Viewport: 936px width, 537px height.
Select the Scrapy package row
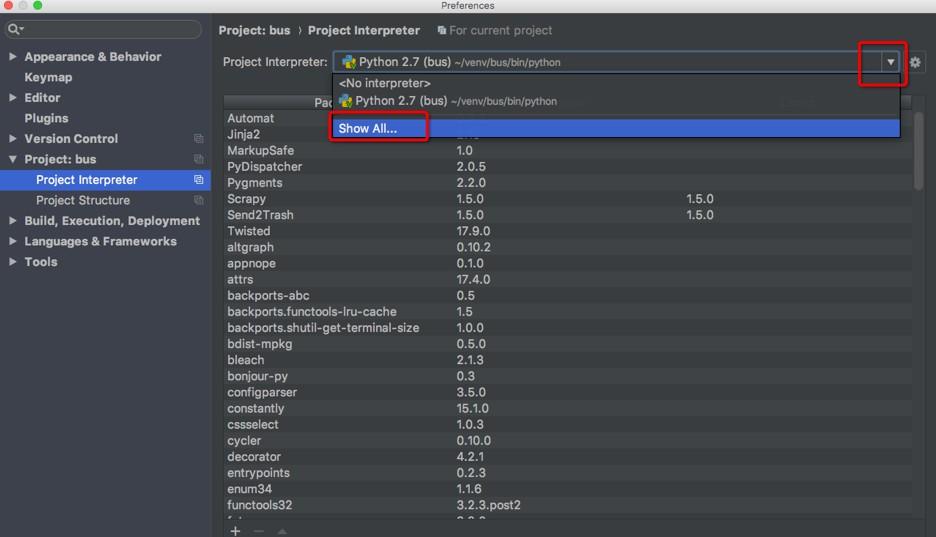click(568, 199)
